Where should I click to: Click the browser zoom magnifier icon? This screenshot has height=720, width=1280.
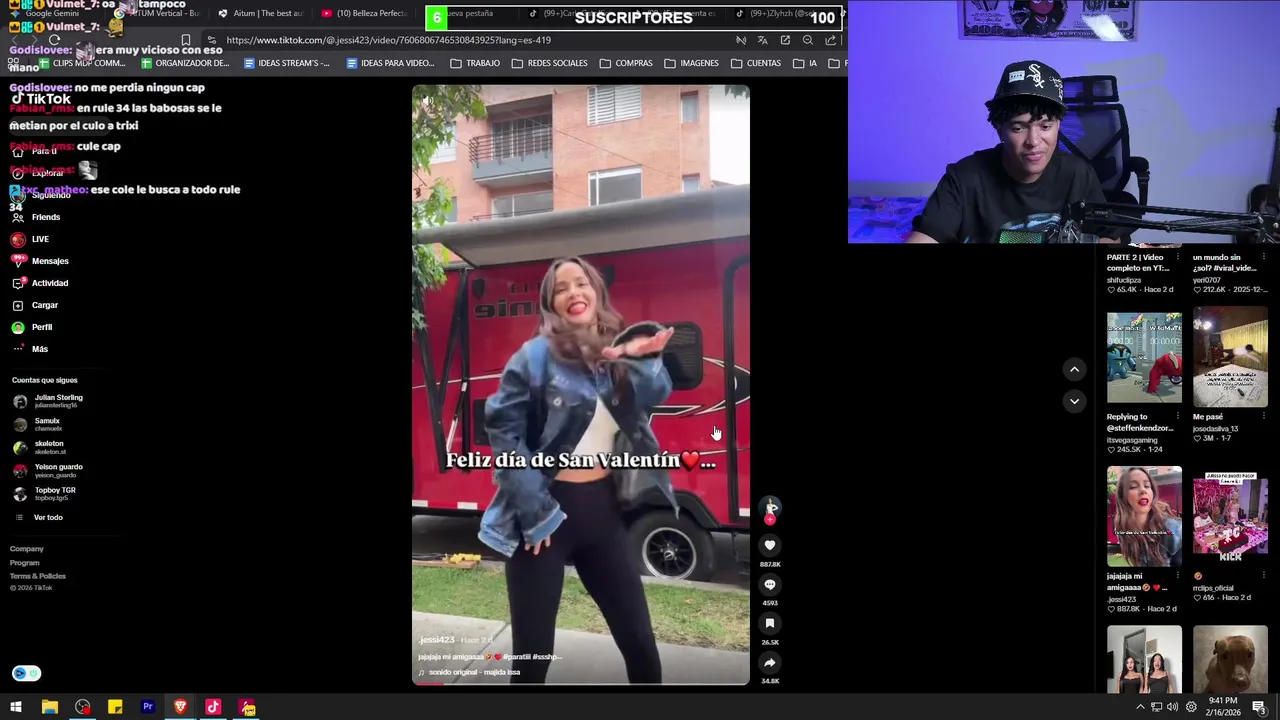coord(808,40)
